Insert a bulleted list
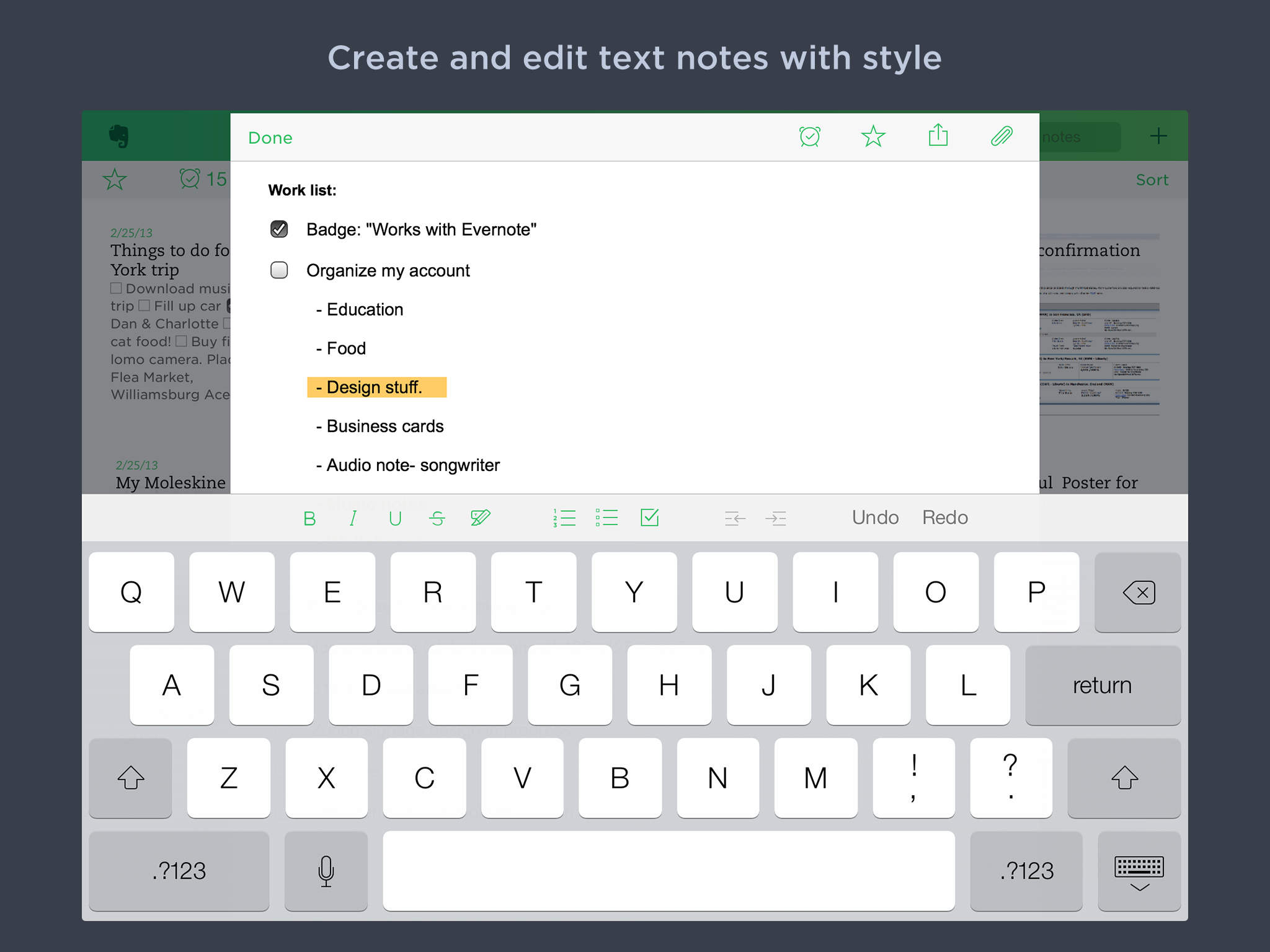Image resolution: width=1270 pixels, height=952 pixels. 606,518
